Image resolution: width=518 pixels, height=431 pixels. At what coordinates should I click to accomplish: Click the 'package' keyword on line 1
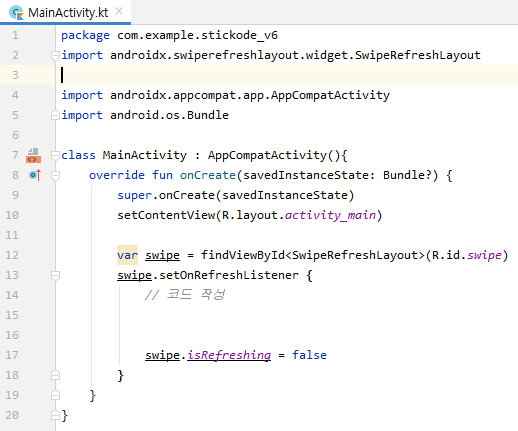coord(85,35)
